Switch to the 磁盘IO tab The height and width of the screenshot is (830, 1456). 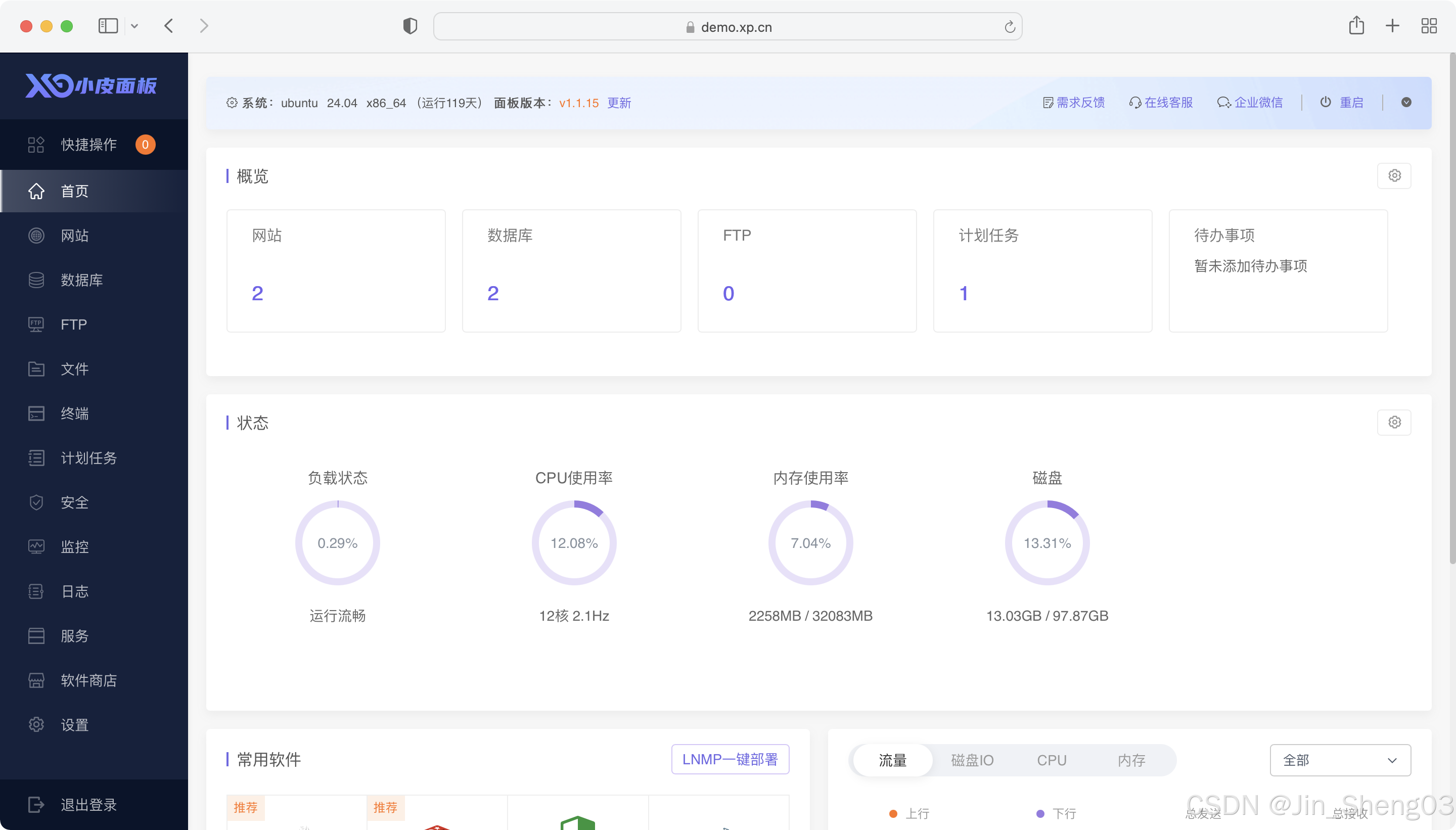click(972, 760)
